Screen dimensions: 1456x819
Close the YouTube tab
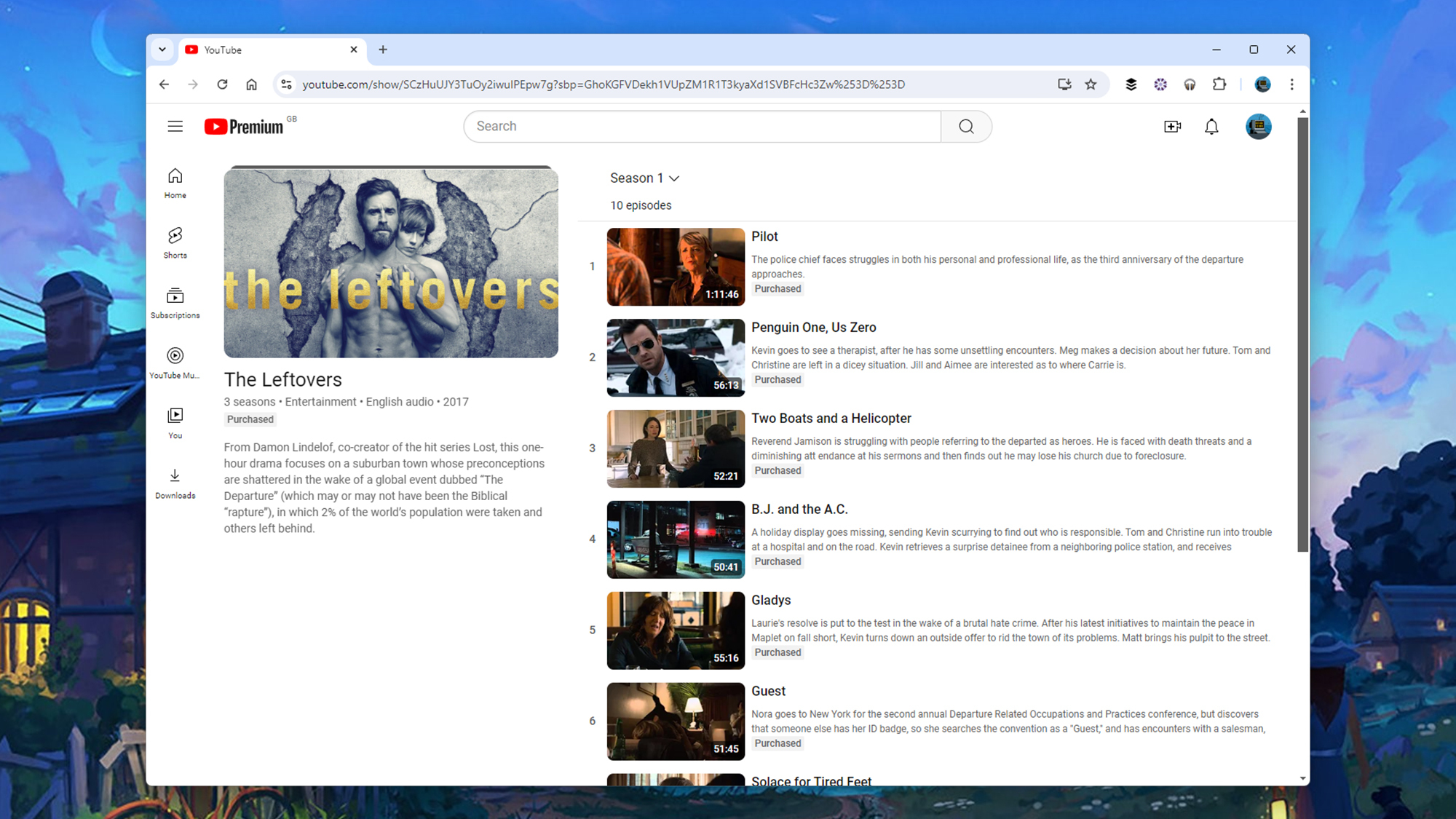(354, 50)
